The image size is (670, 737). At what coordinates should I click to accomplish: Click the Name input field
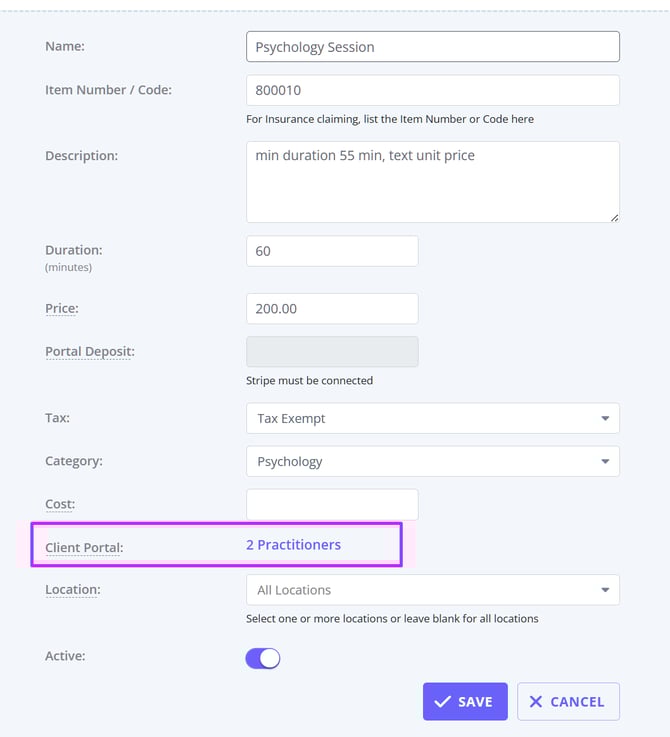pyautogui.click(x=432, y=47)
